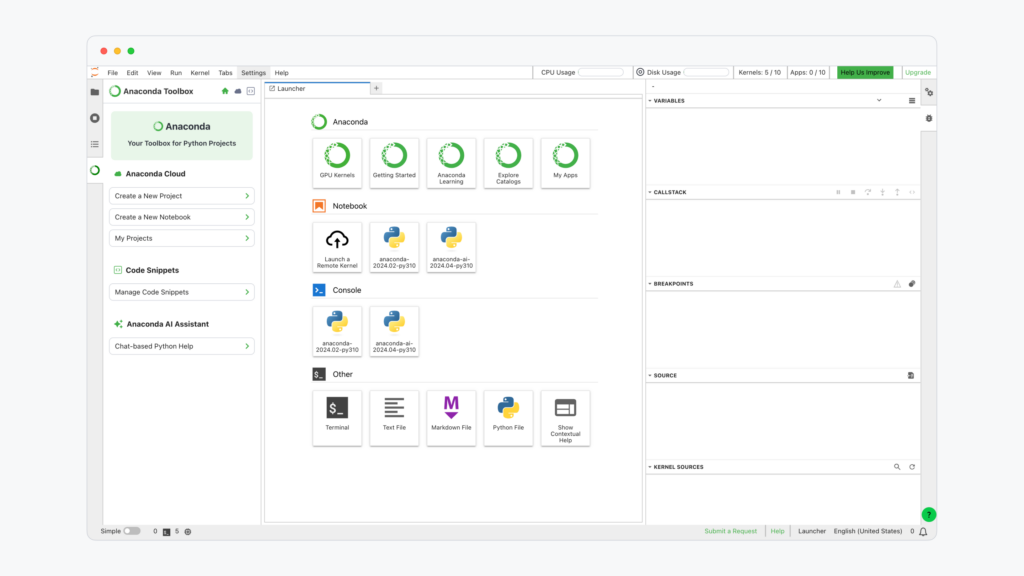Select the Launcher tab
Screen dimensions: 1024x576
point(317,89)
